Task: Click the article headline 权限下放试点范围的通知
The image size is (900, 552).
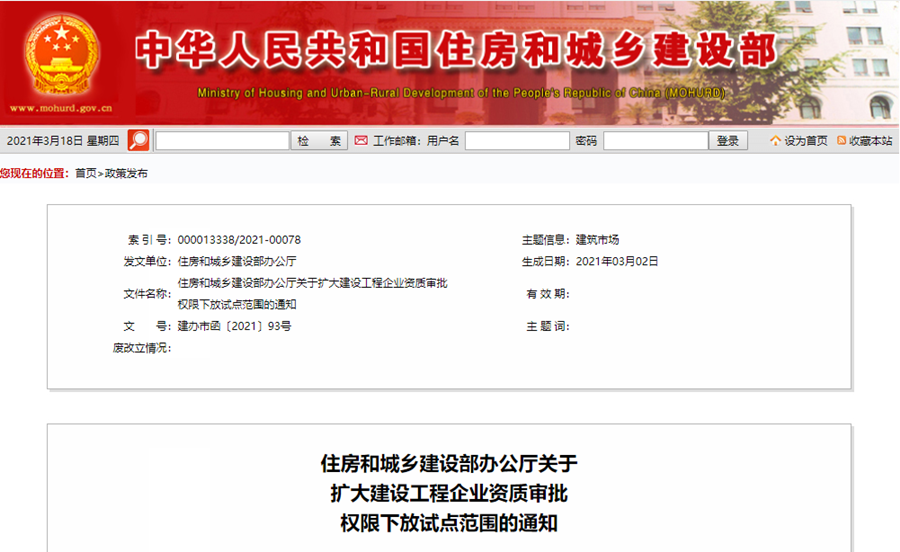Action: click(x=449, y=523)
